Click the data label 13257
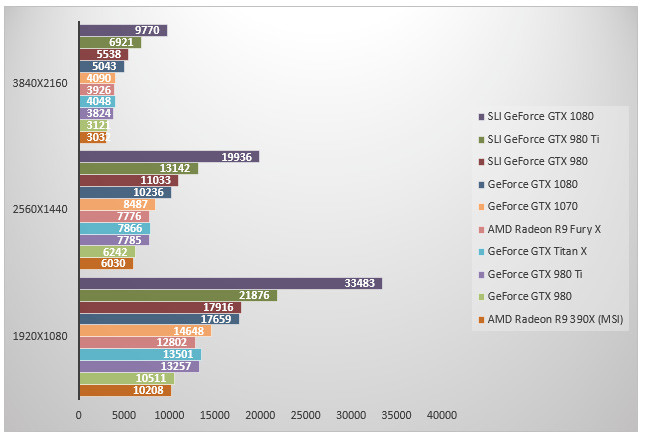Image resolution: width=645 pixels, height=438 pixels. [176, 366]
